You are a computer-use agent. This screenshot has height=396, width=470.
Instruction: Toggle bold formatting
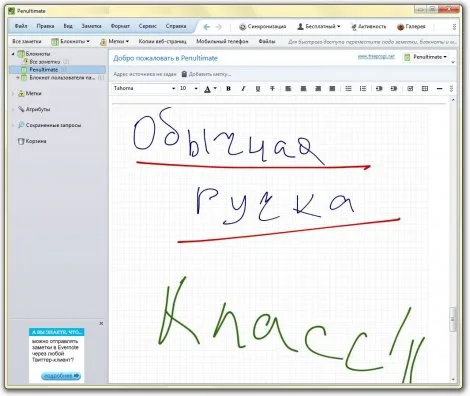228,89
